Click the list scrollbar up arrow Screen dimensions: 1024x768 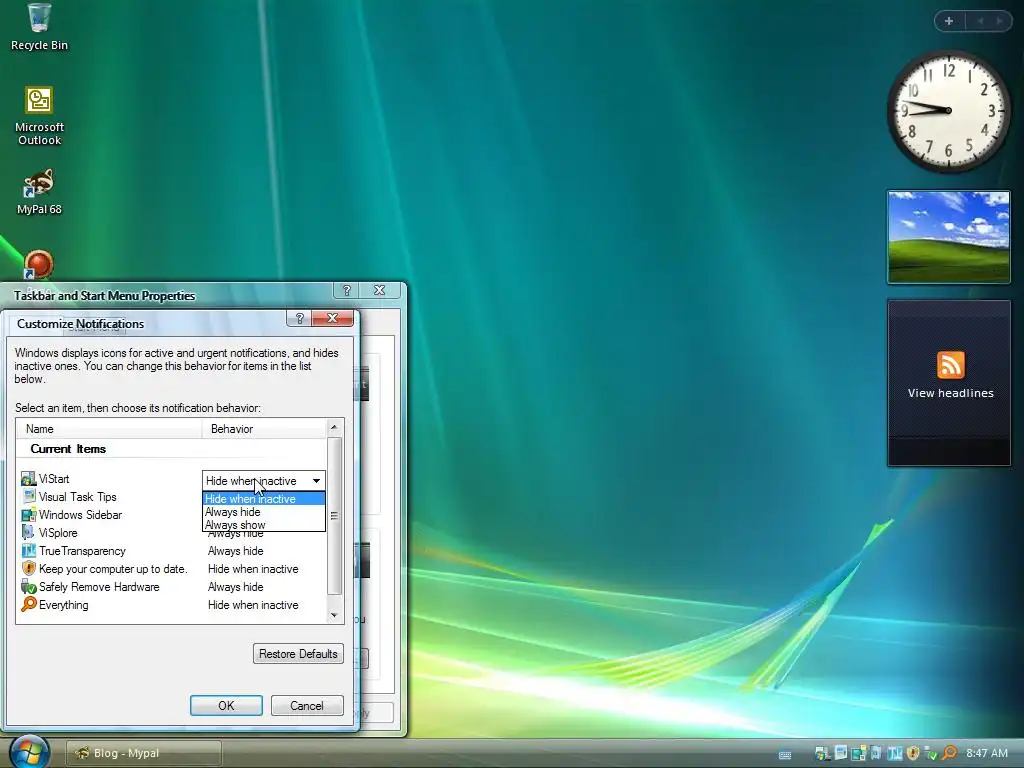334,428
